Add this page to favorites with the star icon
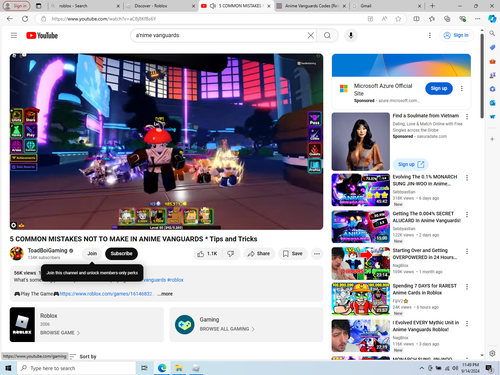Screen dimensions: 500x375 398,19
